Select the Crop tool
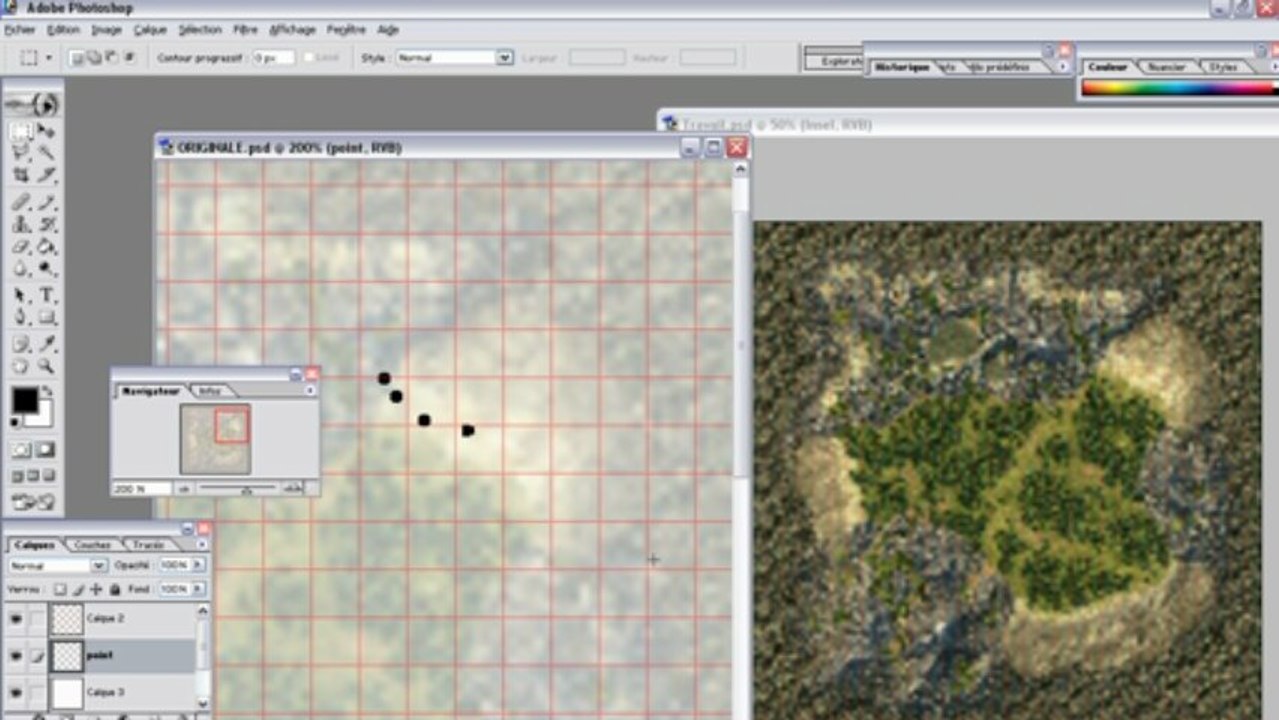 (21, 174)
